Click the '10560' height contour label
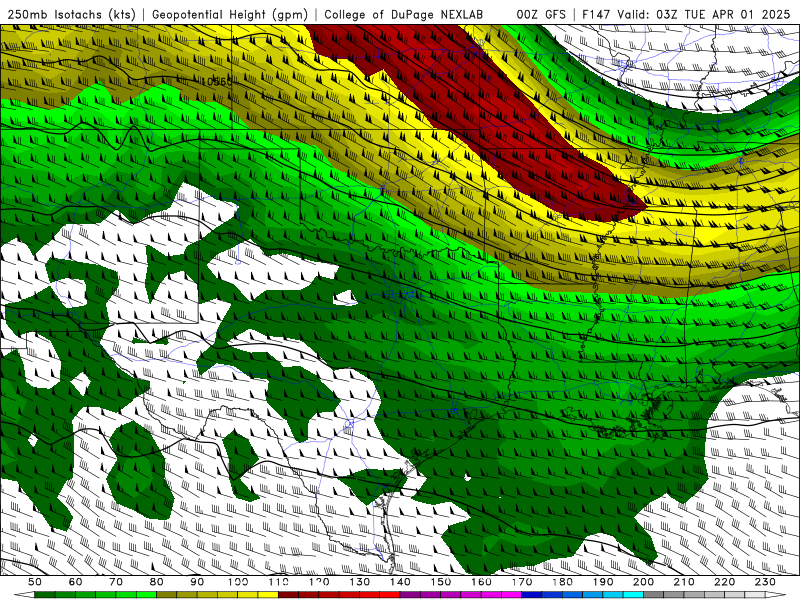This screenshot has width=800, height=600. click(217, 82)
